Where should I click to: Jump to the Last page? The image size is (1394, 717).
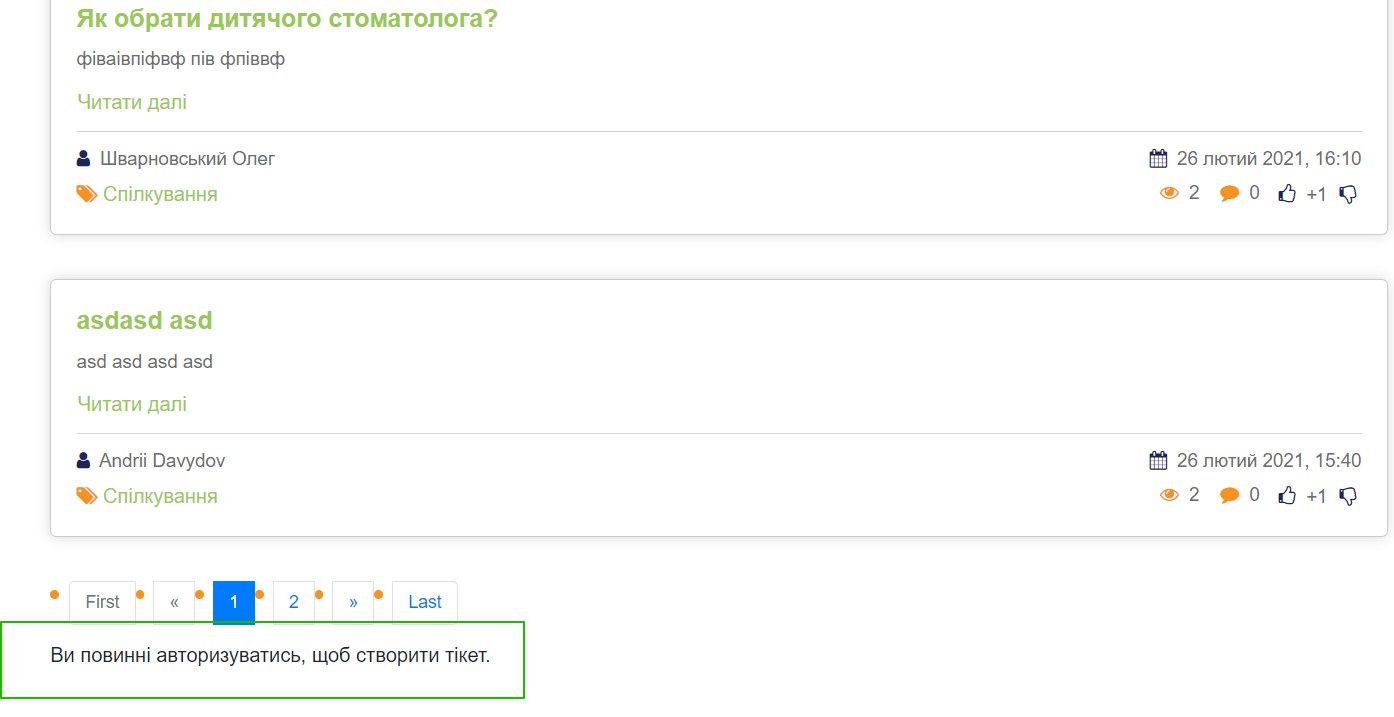(x=425, y=602)
